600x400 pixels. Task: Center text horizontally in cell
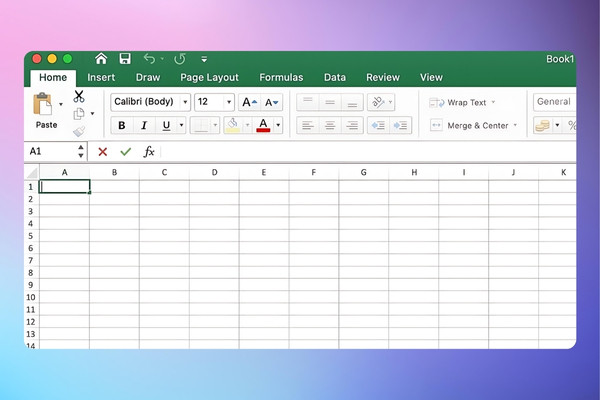tap(330, 125)
